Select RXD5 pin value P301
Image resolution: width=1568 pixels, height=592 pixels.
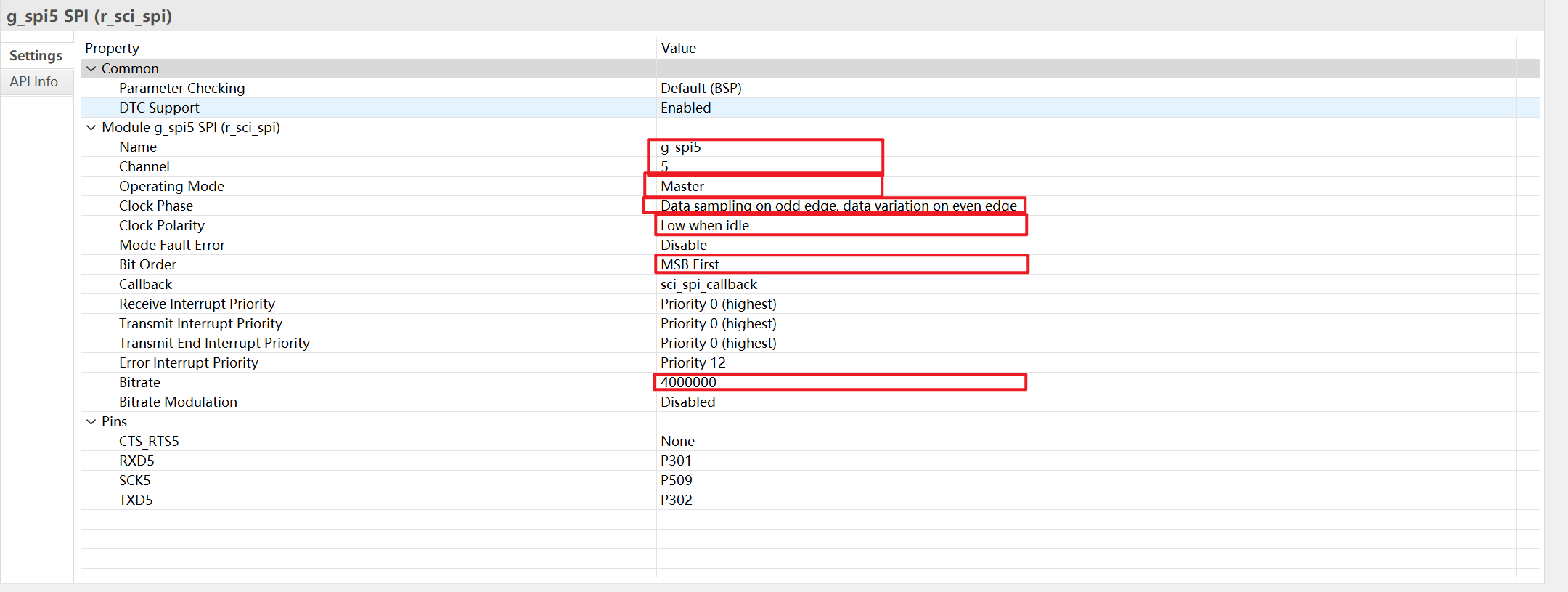677,461
